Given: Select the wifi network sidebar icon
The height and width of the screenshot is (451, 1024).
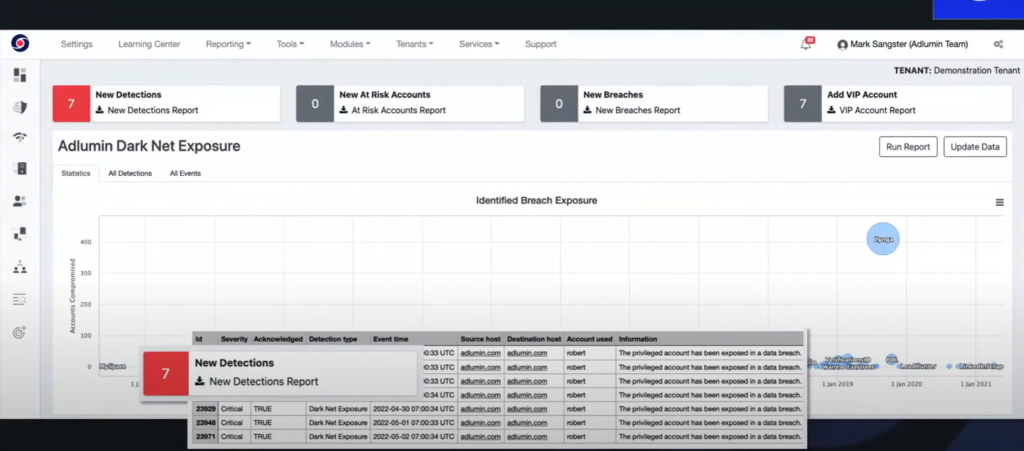Looking at the screenshot, I should (x=20, y=137).
